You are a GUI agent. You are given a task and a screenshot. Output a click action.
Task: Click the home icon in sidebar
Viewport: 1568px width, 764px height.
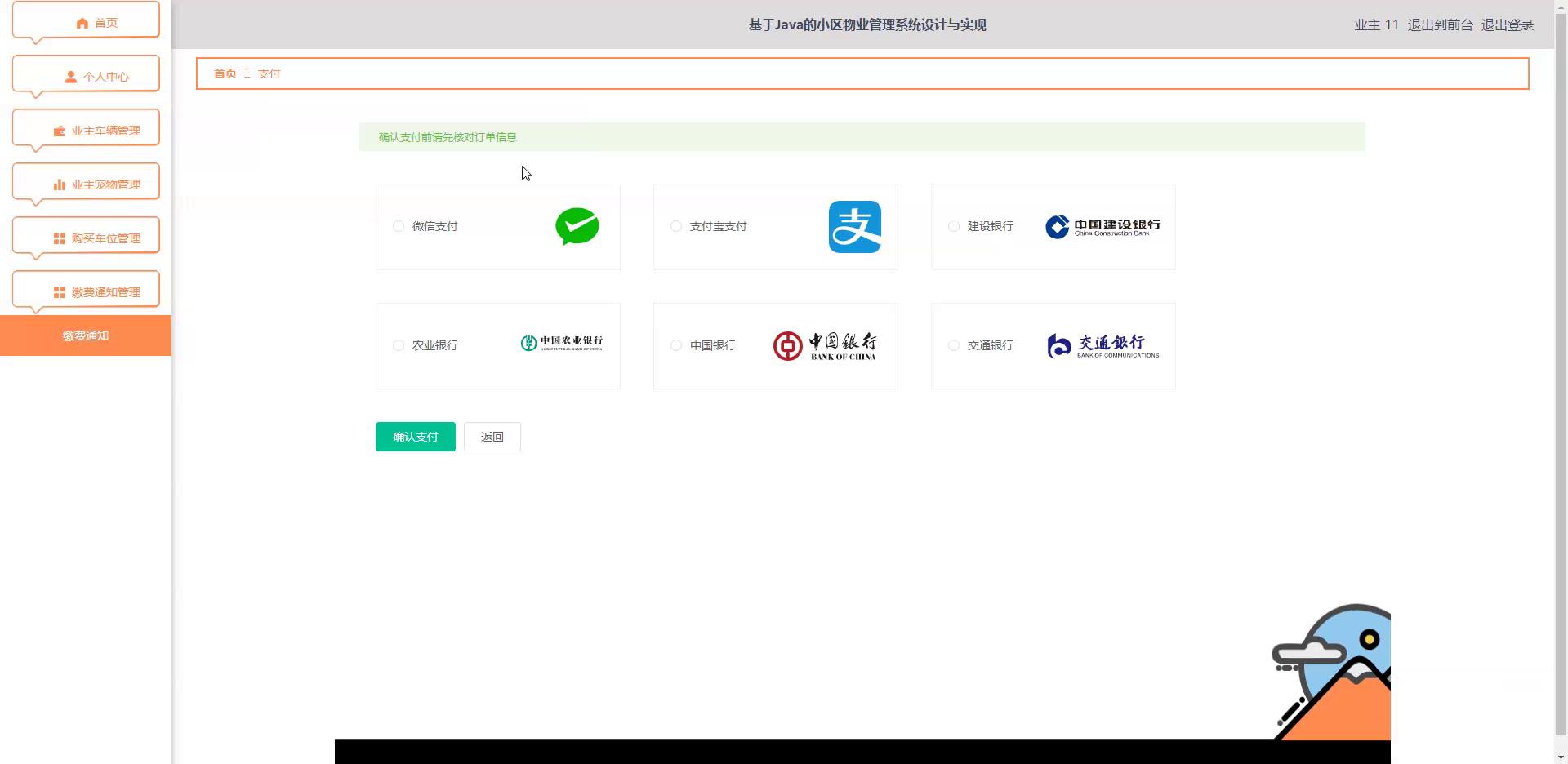82,23
